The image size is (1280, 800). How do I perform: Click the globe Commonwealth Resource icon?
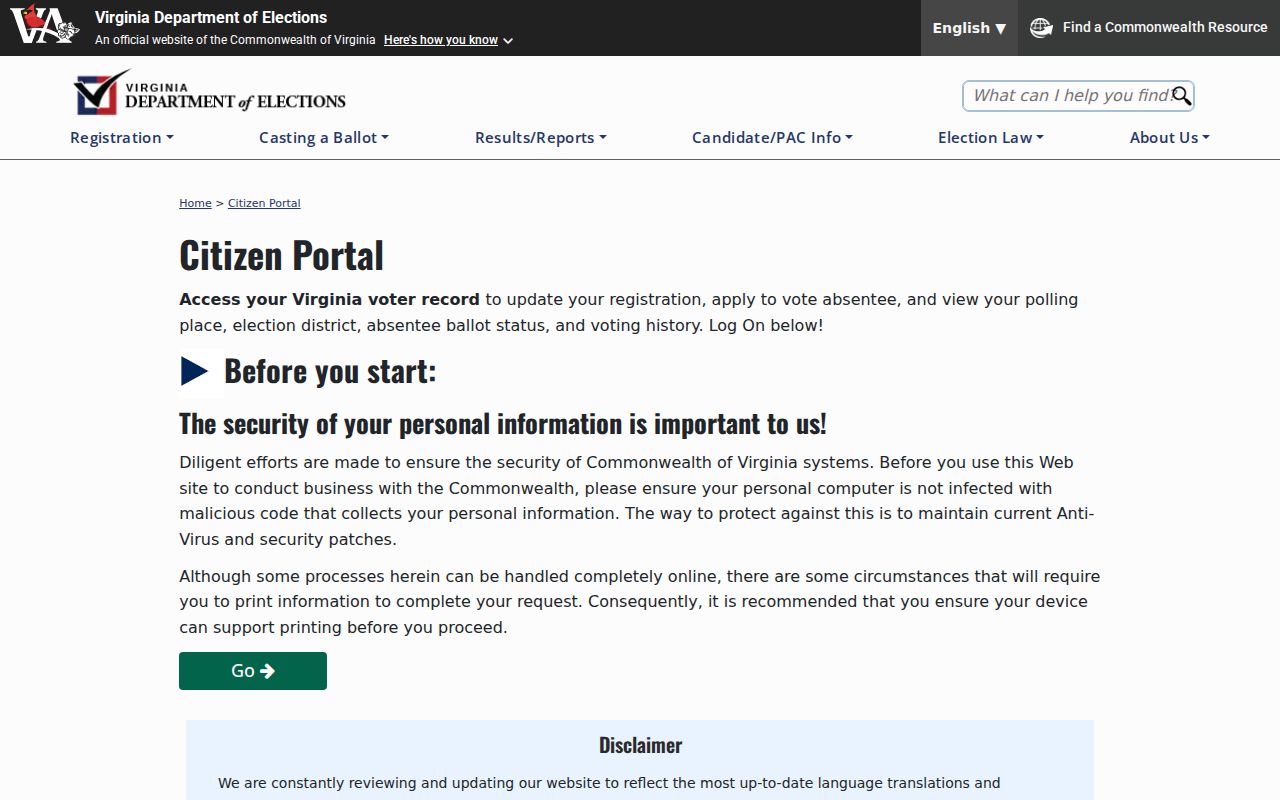point(1041,28)
